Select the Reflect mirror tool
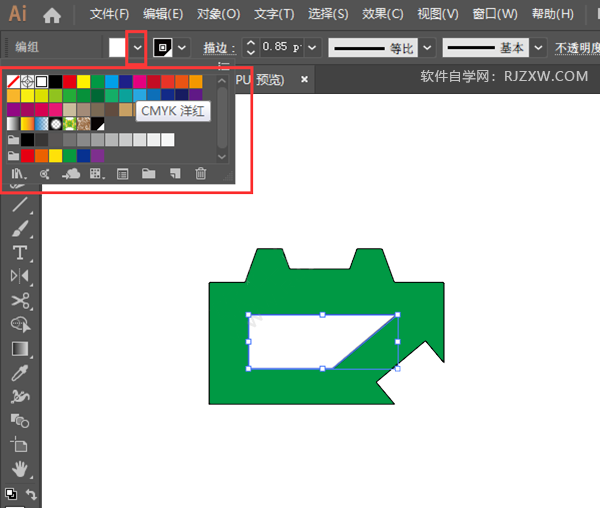Viewport: 600px width, 508px height. coord(20,276)
